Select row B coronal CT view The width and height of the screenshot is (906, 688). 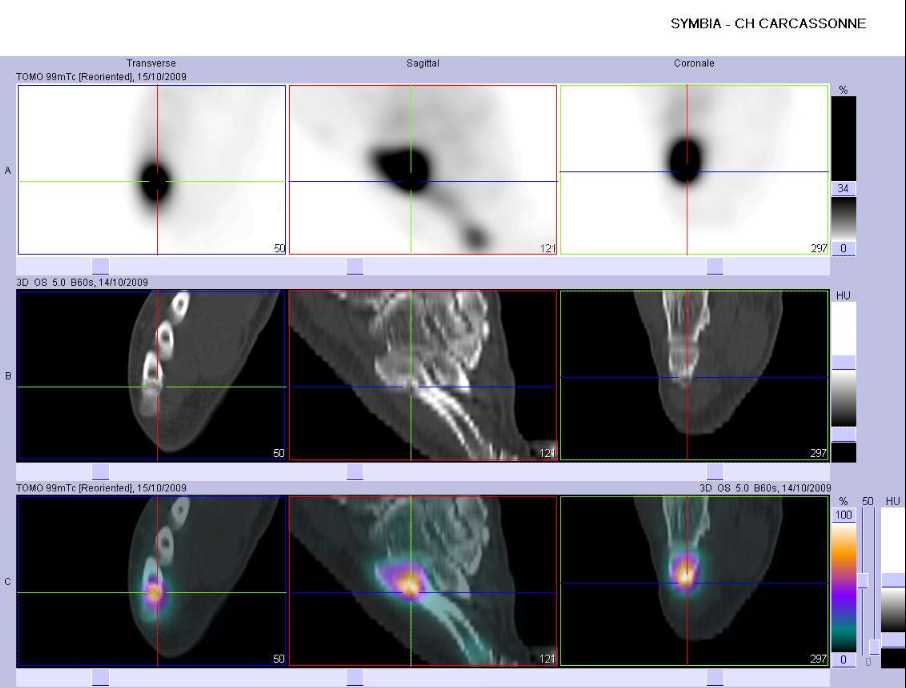[x=694, y=375]
